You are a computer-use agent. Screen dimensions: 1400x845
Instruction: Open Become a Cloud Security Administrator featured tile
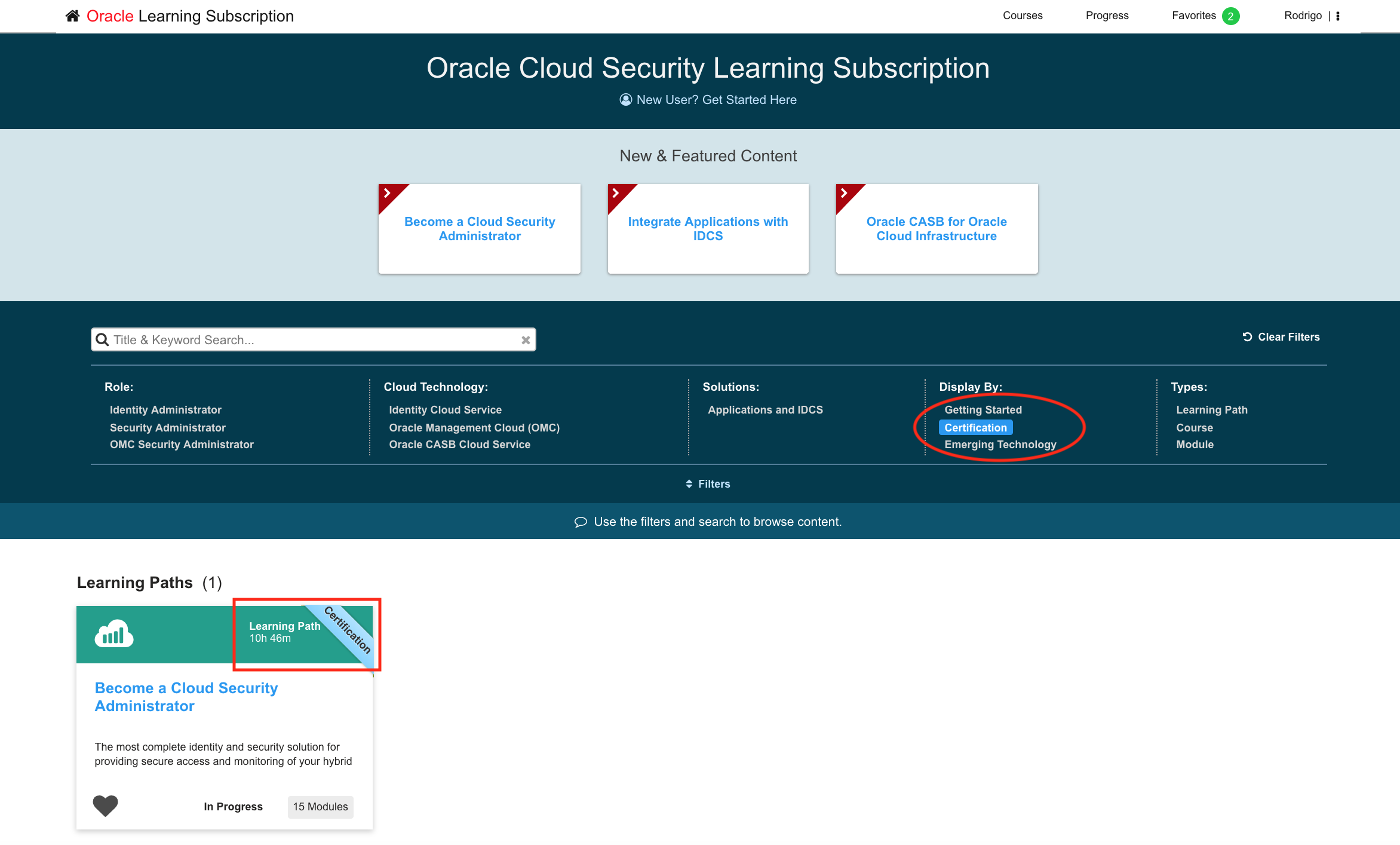[x=480, y=229]
